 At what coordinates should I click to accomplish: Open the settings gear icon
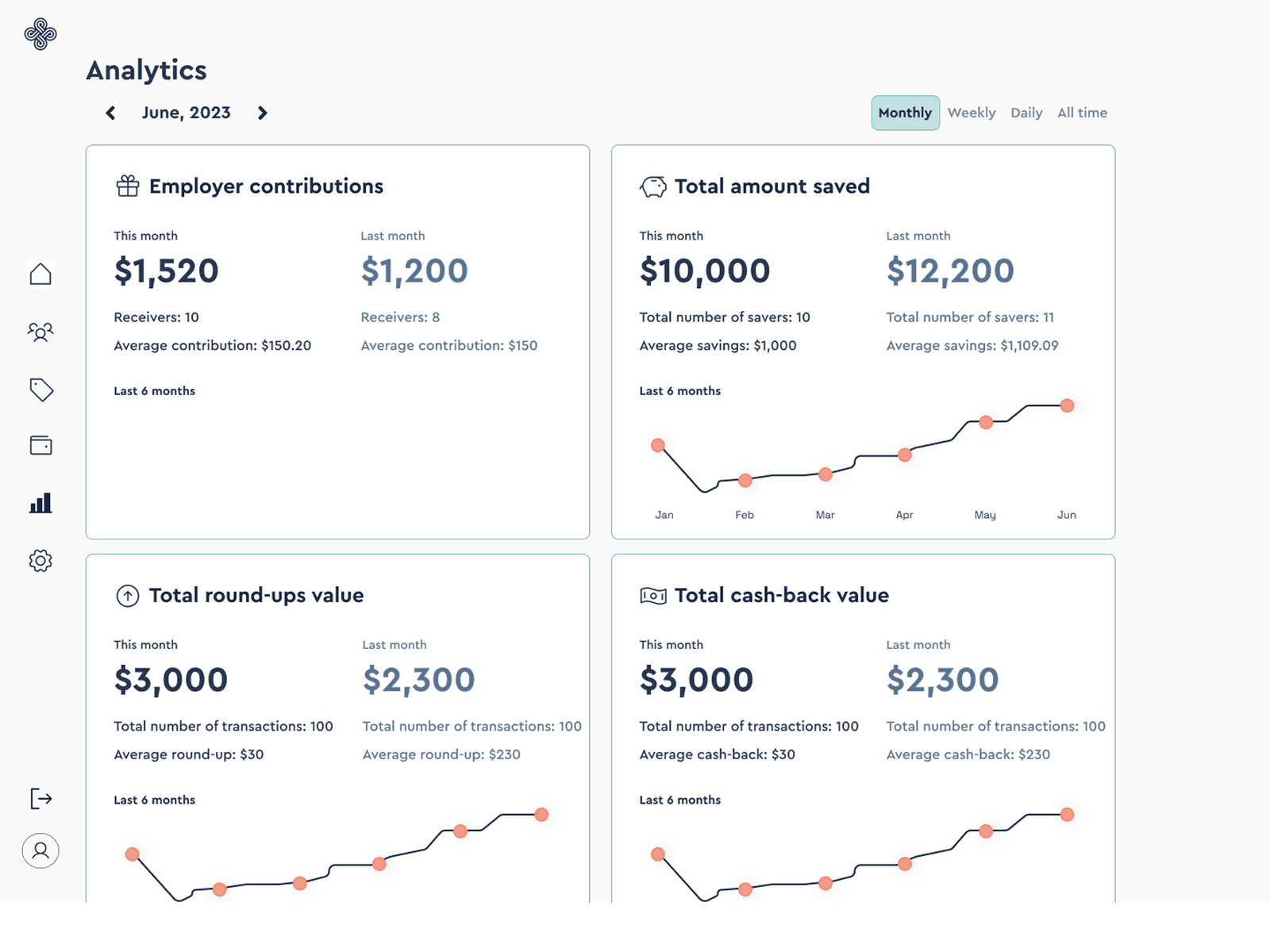[x=40, y=561]
